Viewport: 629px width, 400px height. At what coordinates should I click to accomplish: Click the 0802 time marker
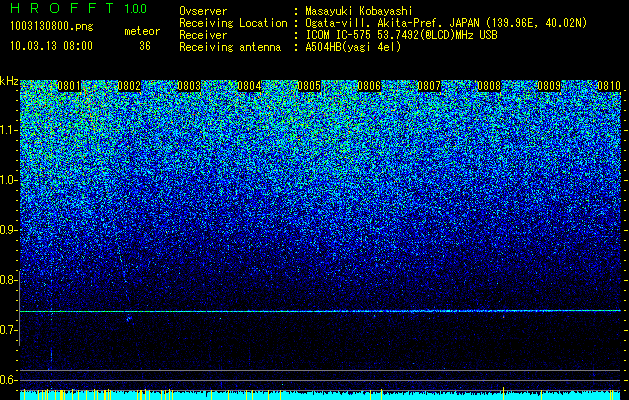129,86
